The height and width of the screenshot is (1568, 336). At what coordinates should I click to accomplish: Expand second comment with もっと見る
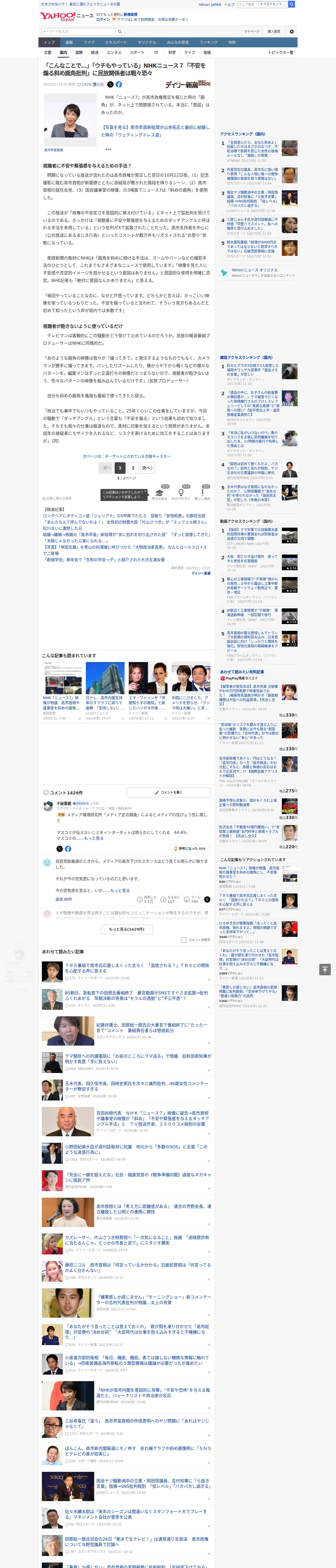tap(120, 891)
